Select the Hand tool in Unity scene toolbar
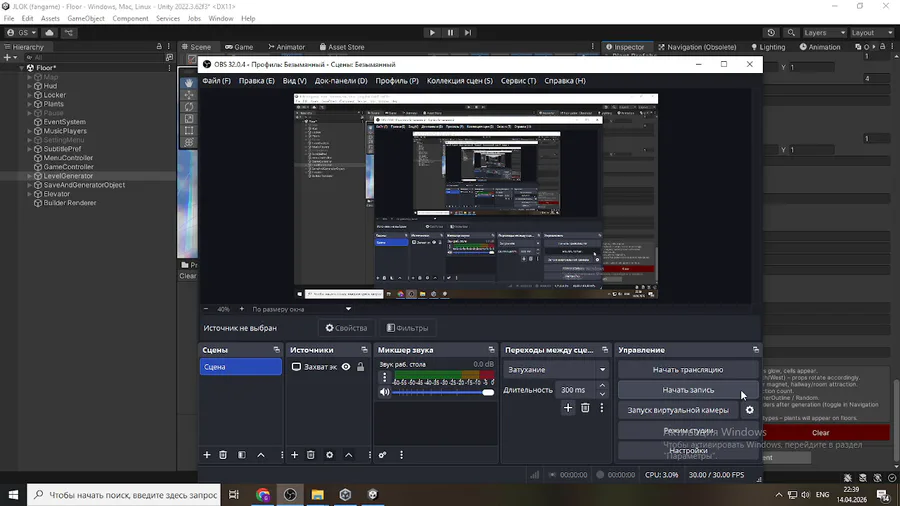This screenshot has width=900, height=506. pyautogui.click(x=189, y=83)
